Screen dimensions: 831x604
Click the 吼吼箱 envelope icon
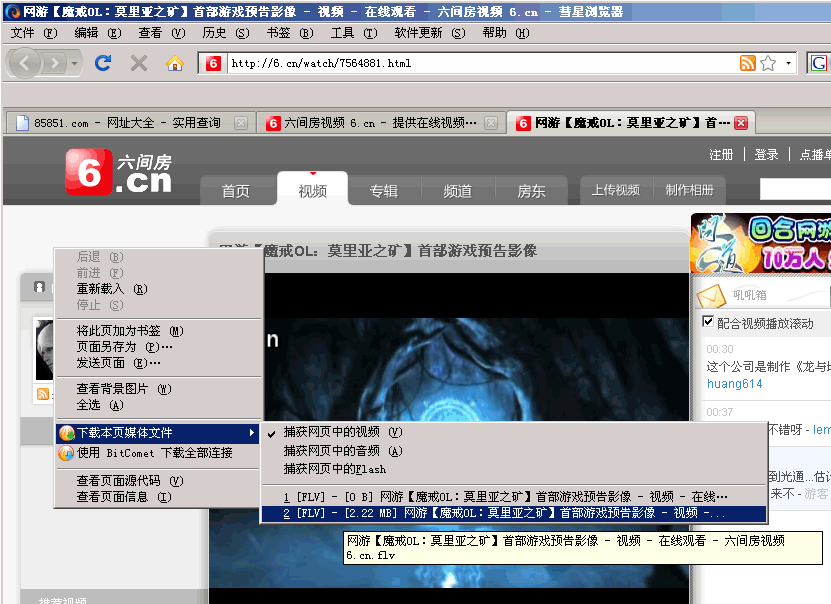pos(711,296)
